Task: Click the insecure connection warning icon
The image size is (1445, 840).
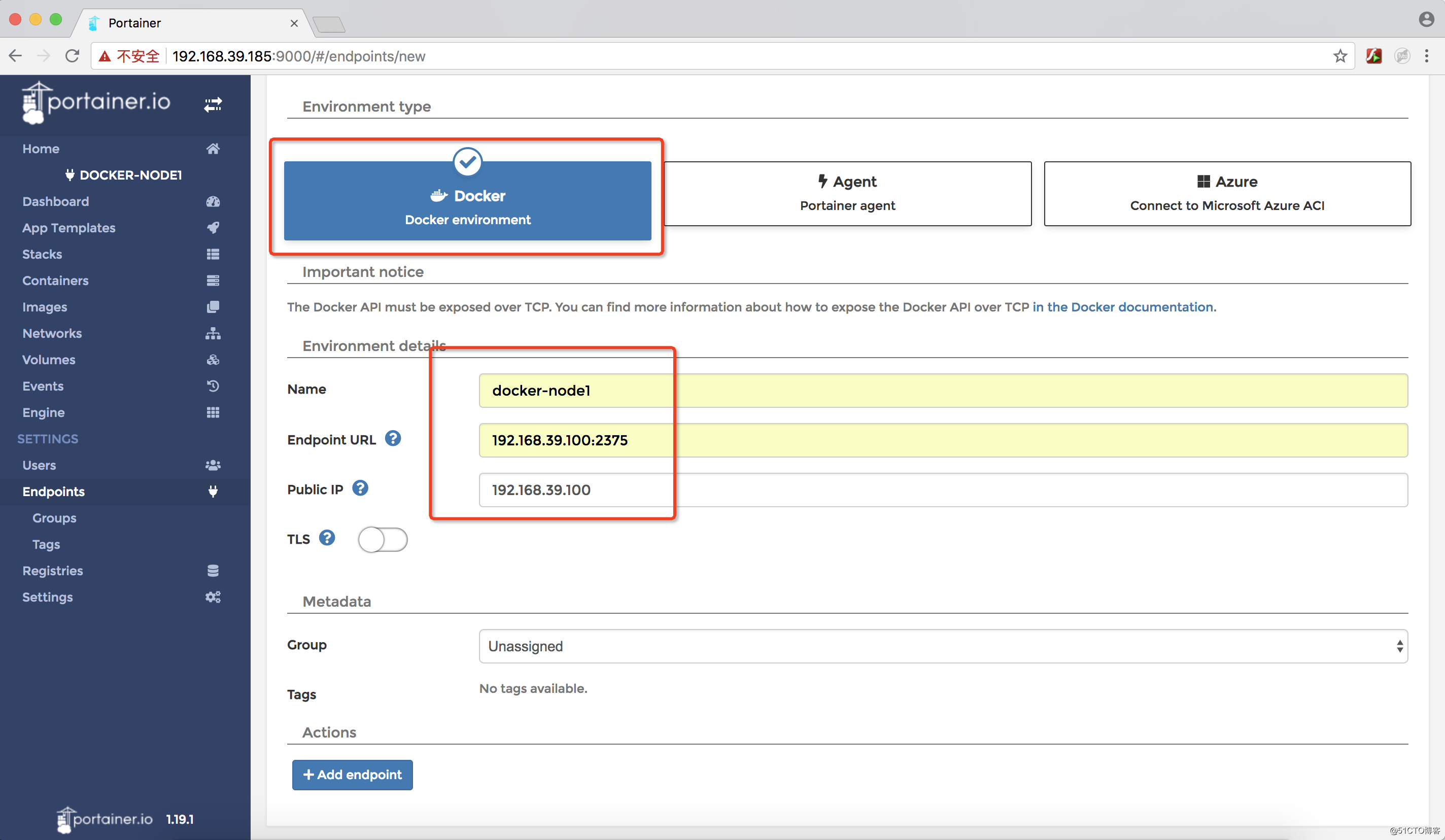Action: [105, 56]
